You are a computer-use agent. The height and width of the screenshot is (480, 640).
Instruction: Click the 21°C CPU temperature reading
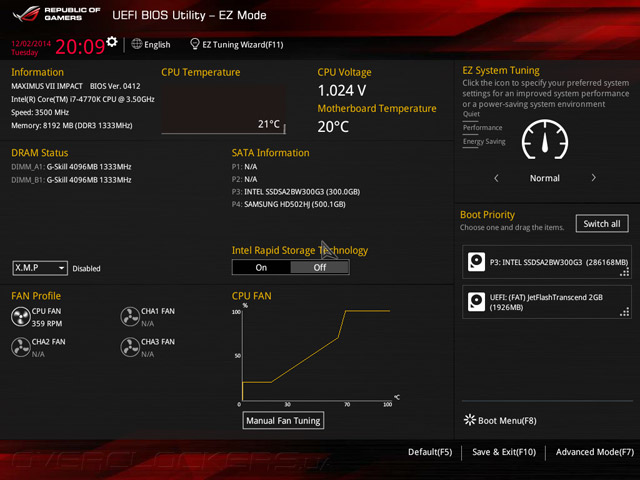coord(269,124)
